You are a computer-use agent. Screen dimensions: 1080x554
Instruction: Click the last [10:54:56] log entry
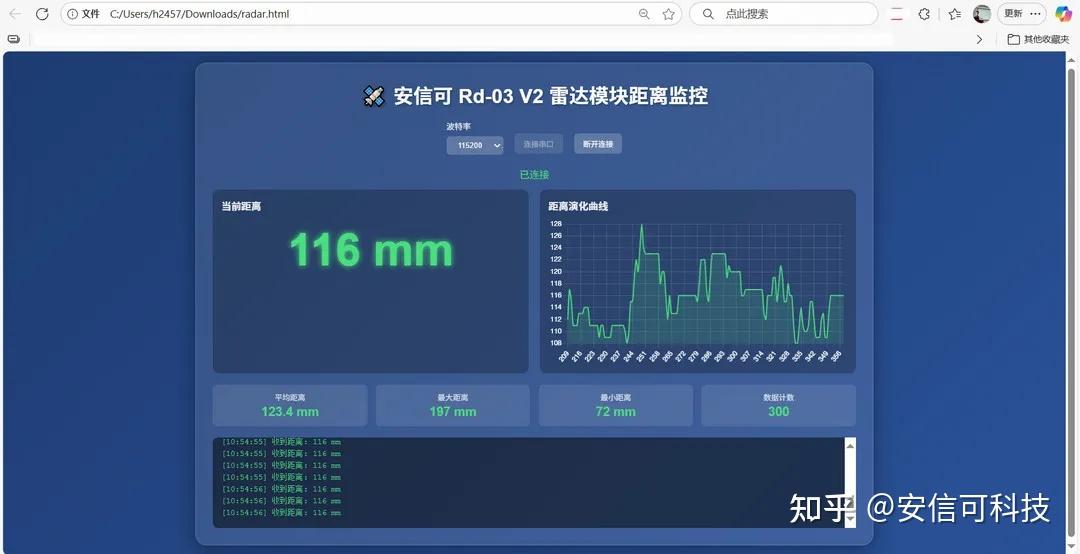[281, 513]
